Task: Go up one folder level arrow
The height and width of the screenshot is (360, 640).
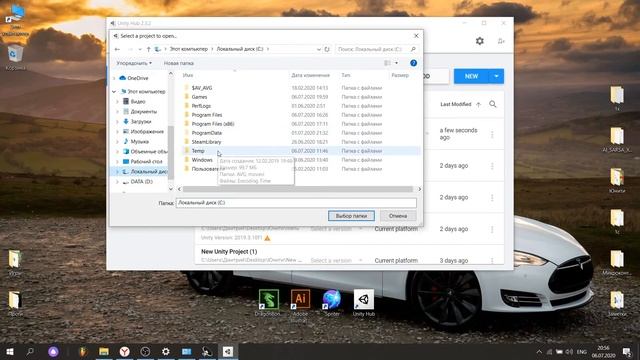Action: click(x=149, y=49)
